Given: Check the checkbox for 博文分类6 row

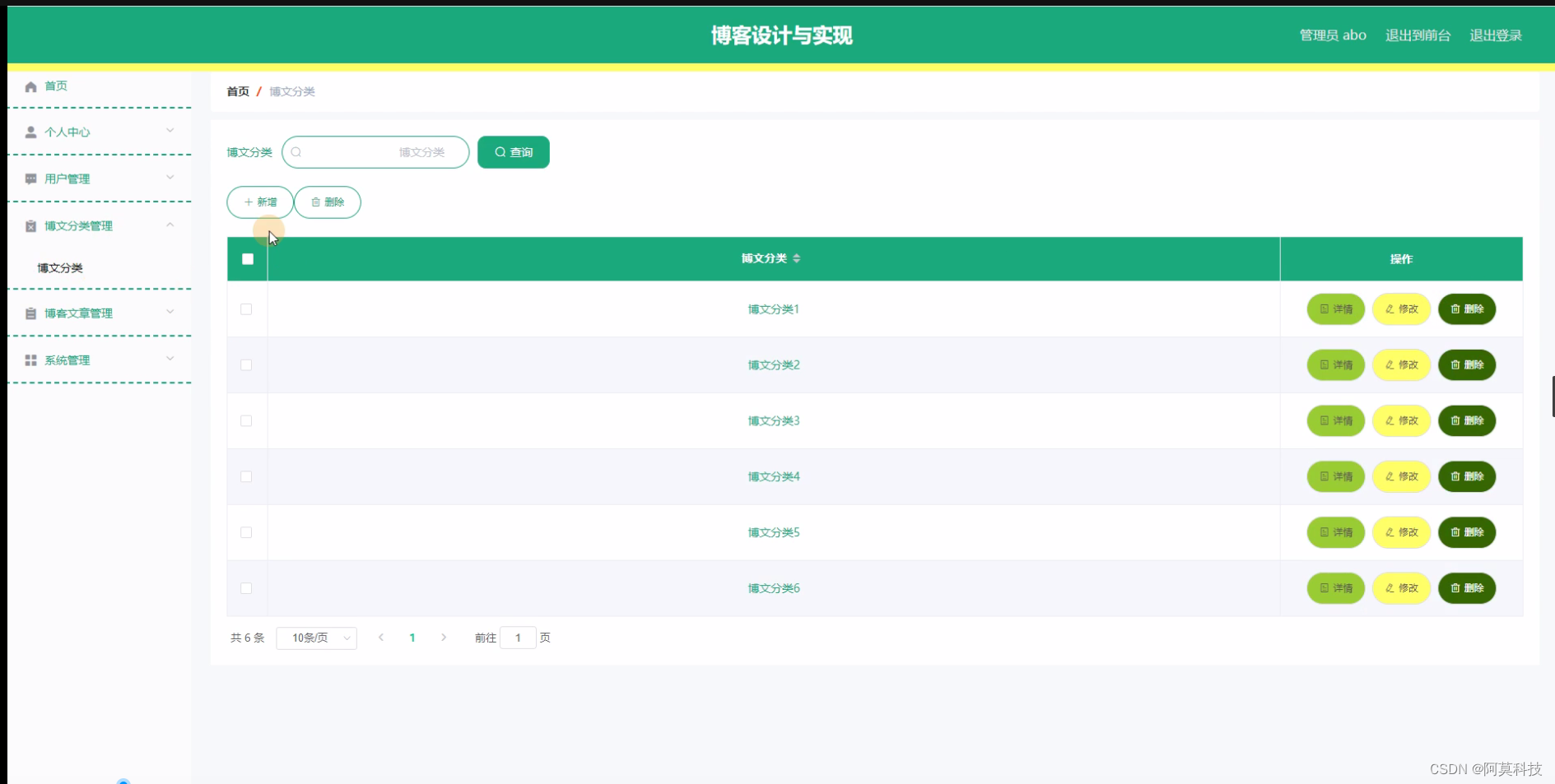Looking at the screenshot, I should pyautogui.click(x=246, y=588).
